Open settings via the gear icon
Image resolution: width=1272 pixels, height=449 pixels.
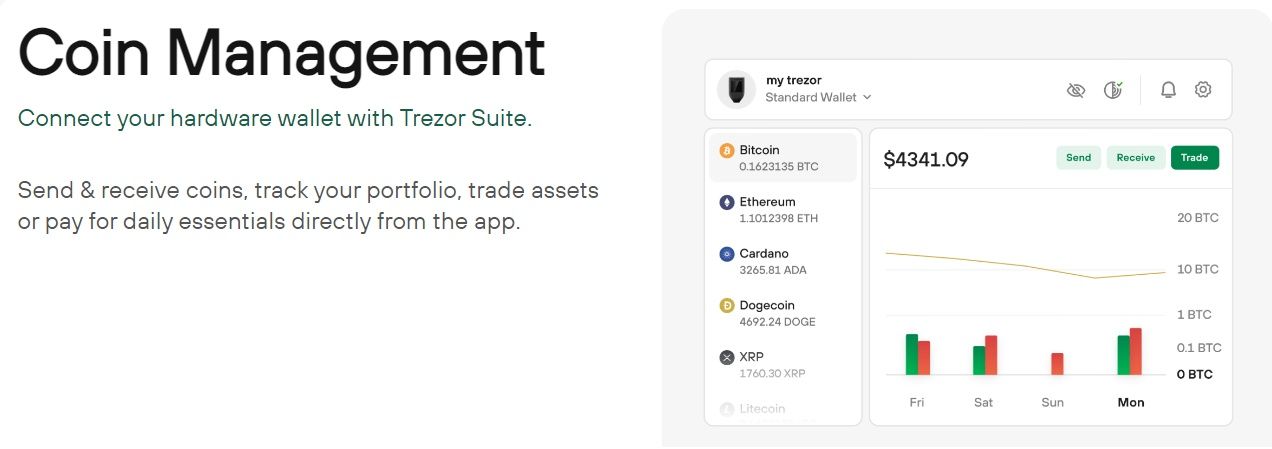pos(1203,90)
